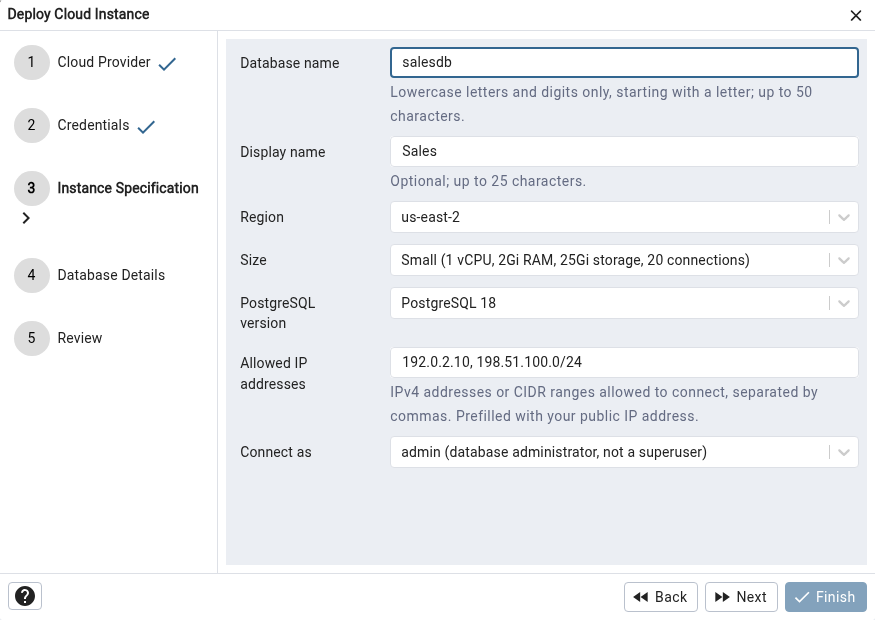Click the Allowed IP addresses label
This screenshot has height=620, width=875.
[x=273, y=373]
